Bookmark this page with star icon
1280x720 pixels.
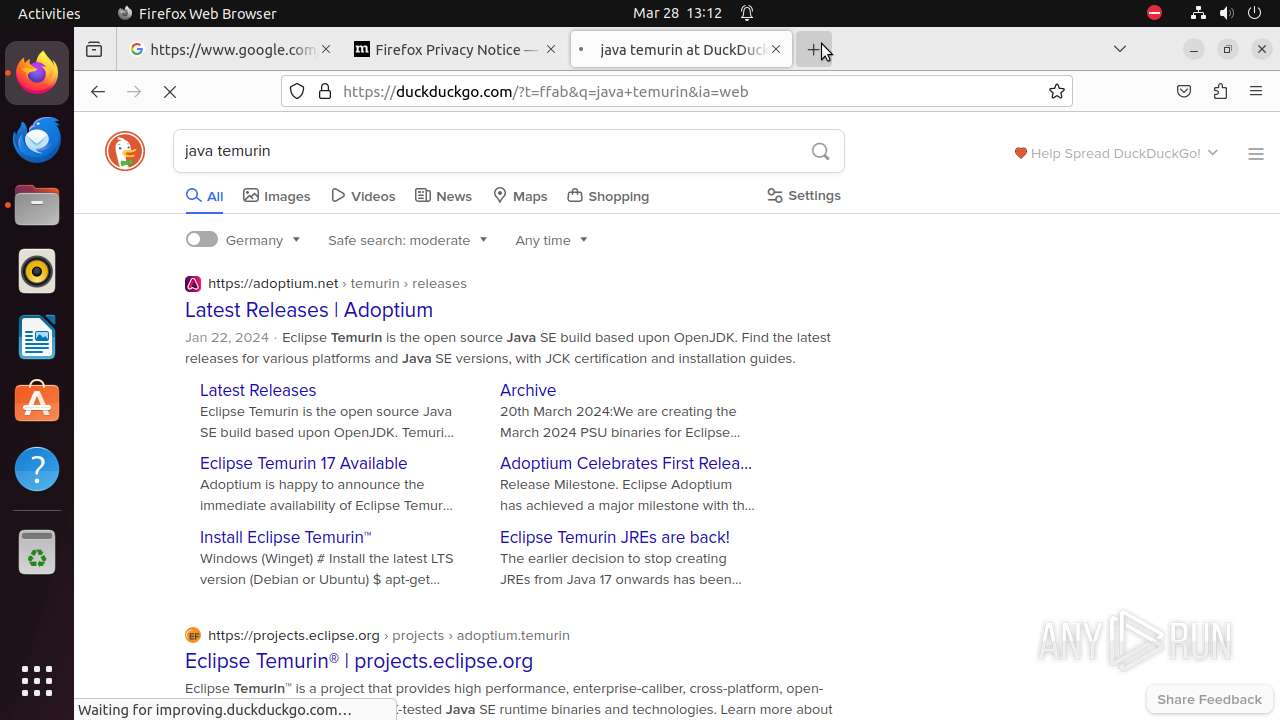[x=1057, y=91]
